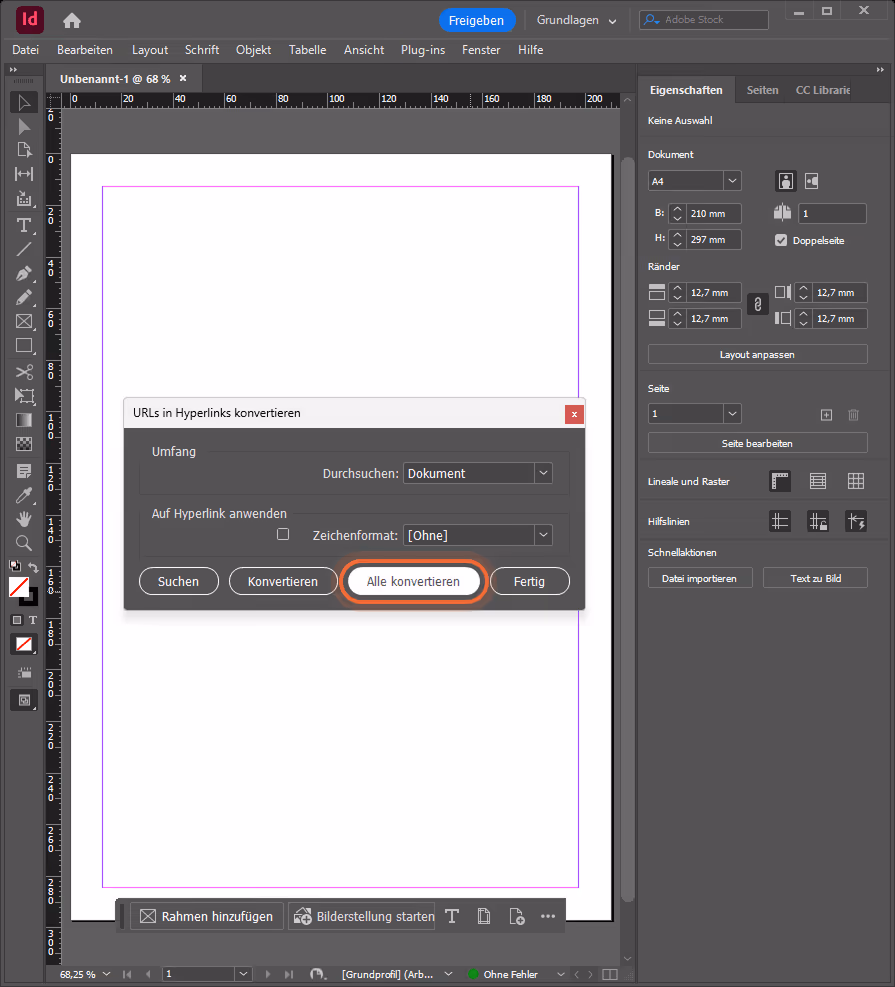Select the Pen tool
The width and height of the screenshot is (895, 987).
(x=24, y=274)
